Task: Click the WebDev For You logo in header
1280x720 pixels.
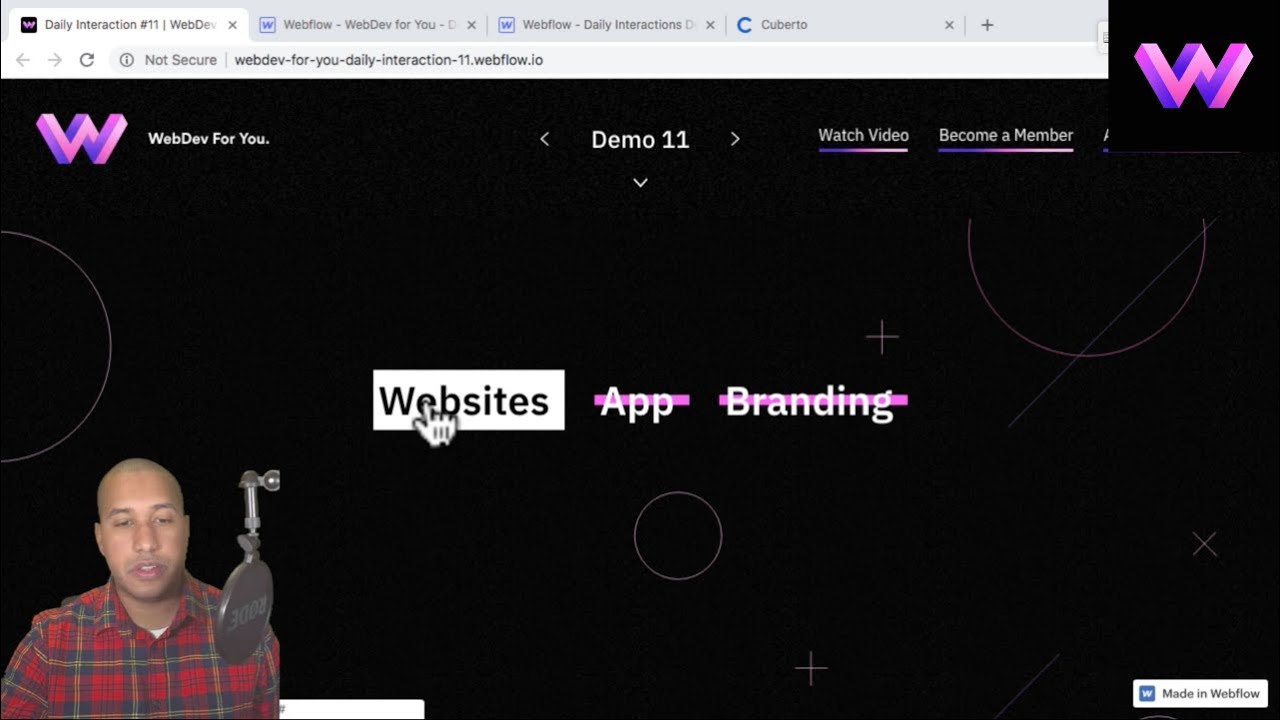Action: point(82,138)
